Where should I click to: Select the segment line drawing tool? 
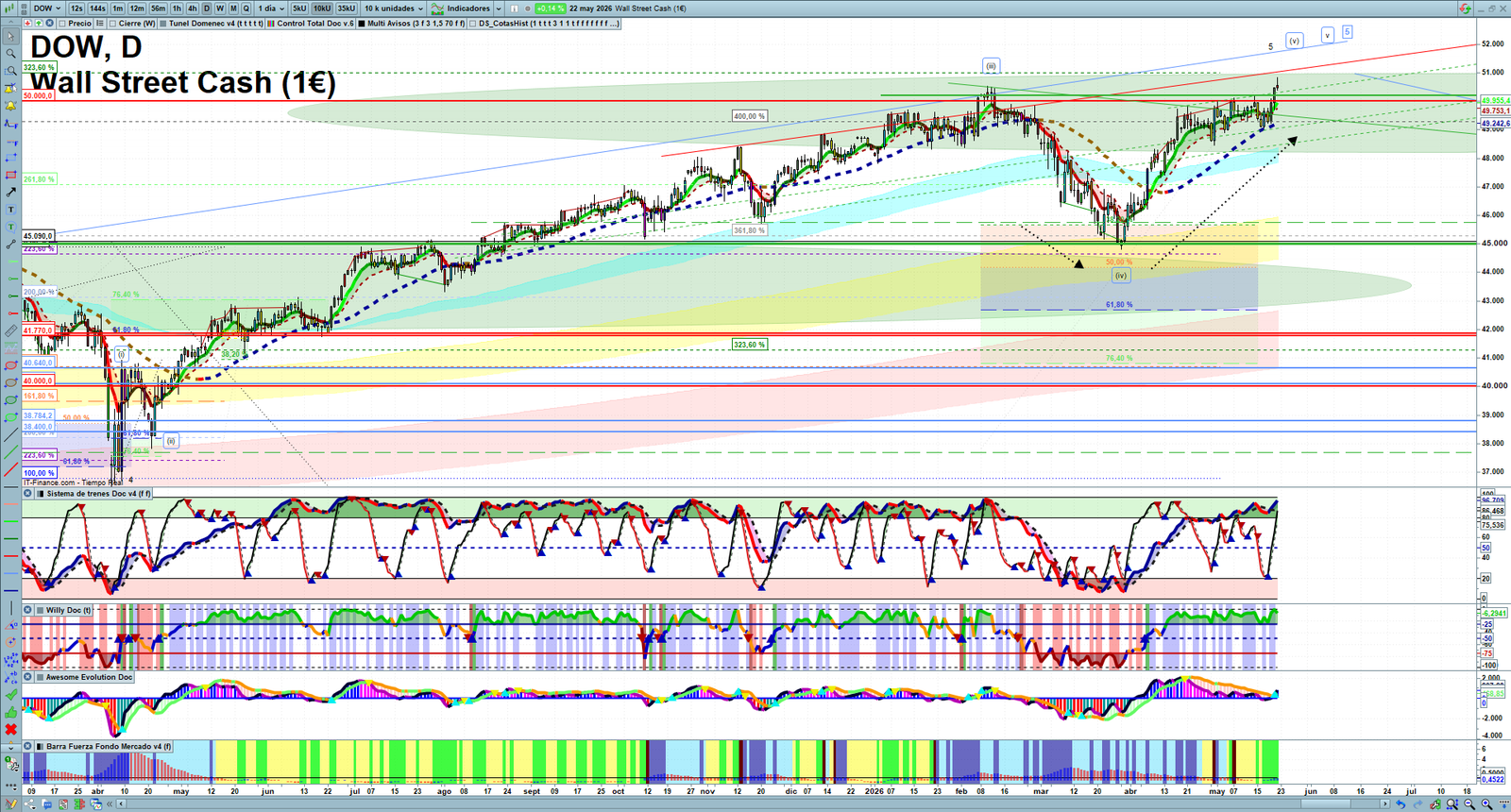click(11, 244)
